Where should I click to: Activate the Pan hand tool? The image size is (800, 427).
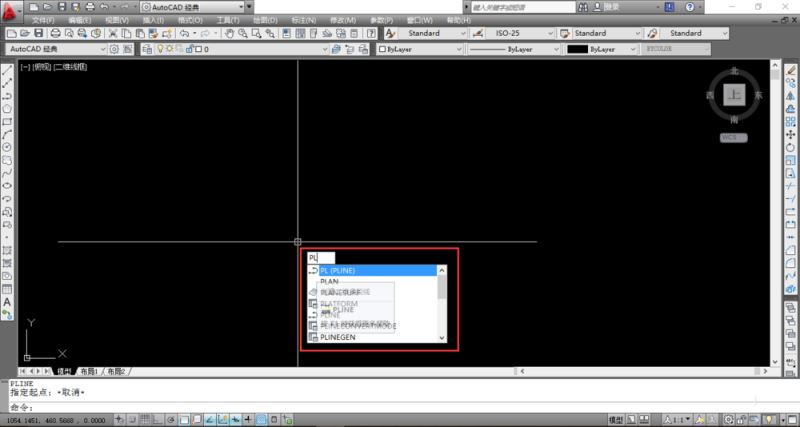[230, 33]
